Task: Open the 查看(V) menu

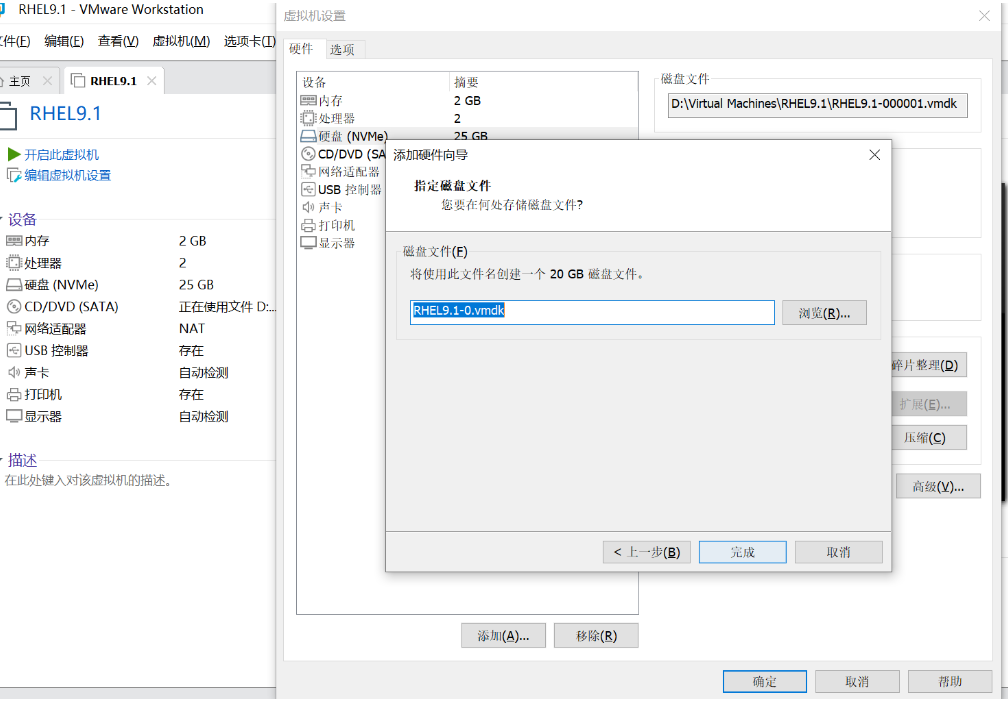Action: pyautogui.click(x=118, y=41)
